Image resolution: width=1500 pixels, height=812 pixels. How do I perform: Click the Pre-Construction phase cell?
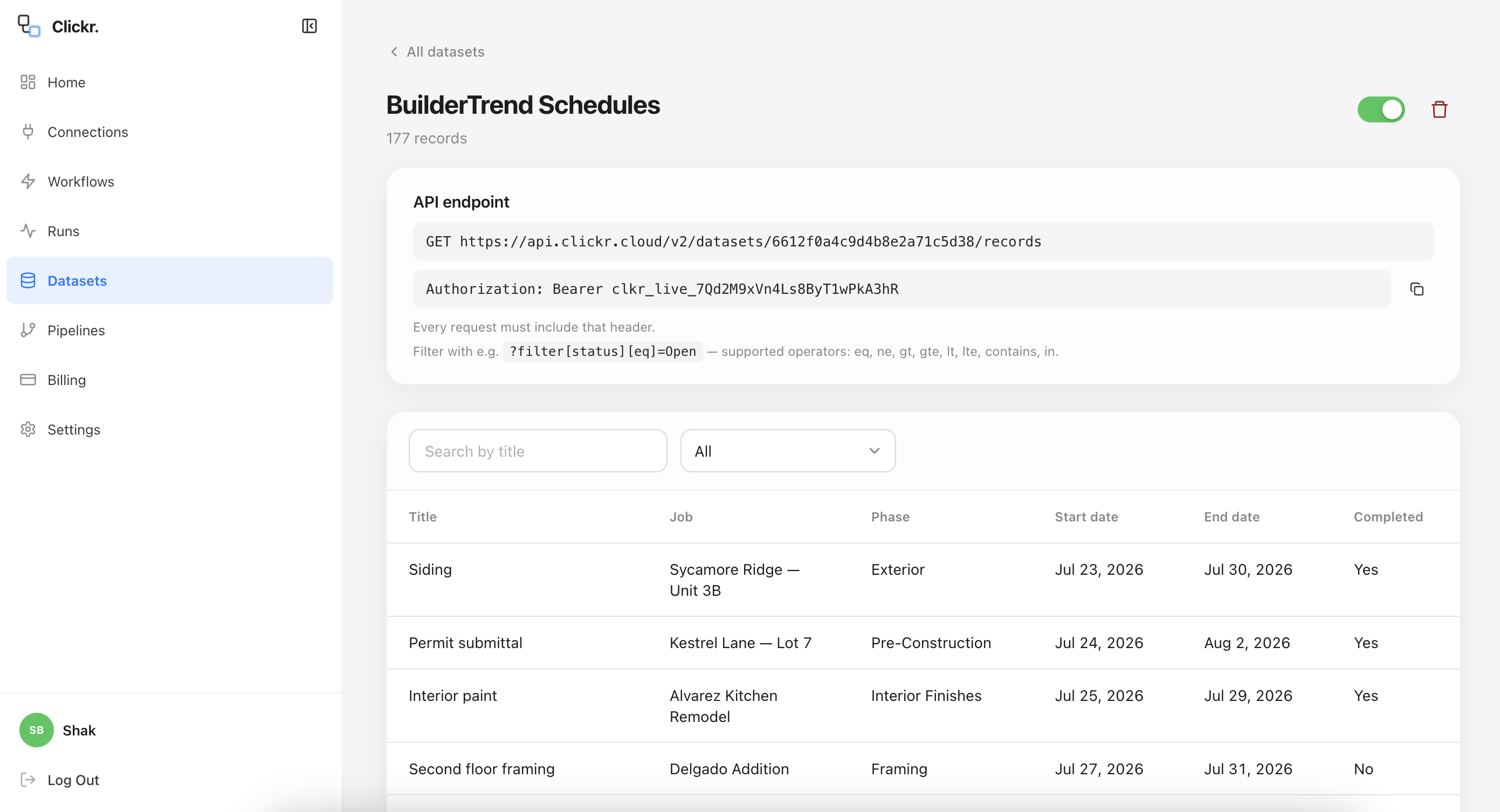click(x=931, y=643)
